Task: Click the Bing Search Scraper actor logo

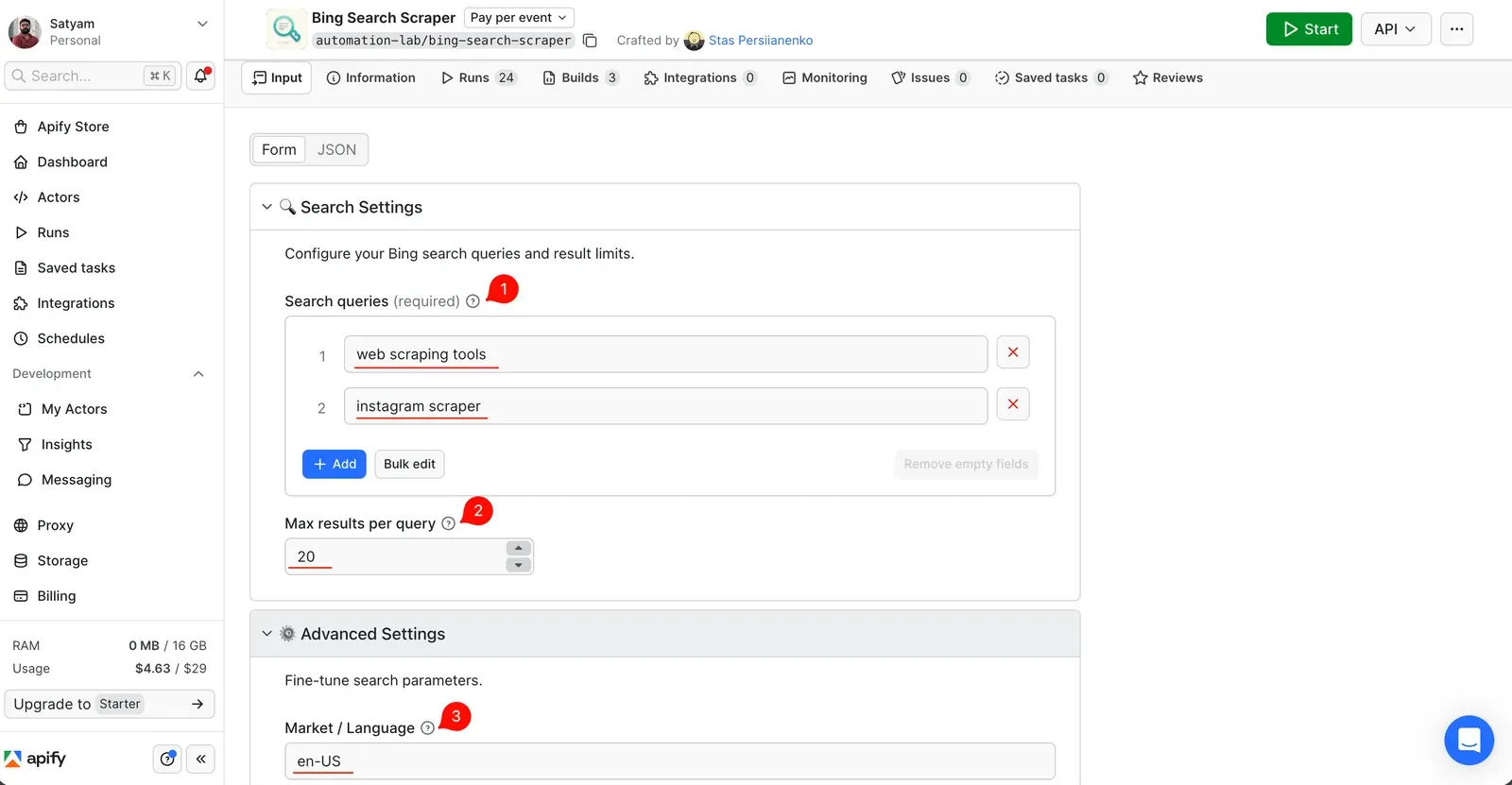Action: (x=285, y=29)
